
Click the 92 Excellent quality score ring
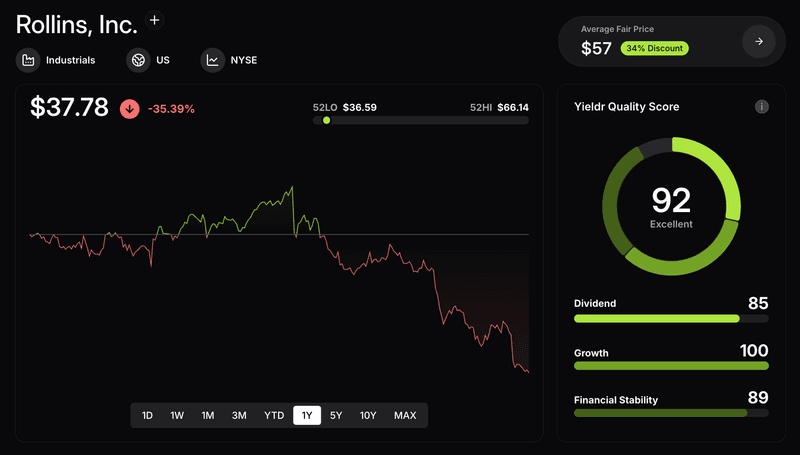point(671,206)
